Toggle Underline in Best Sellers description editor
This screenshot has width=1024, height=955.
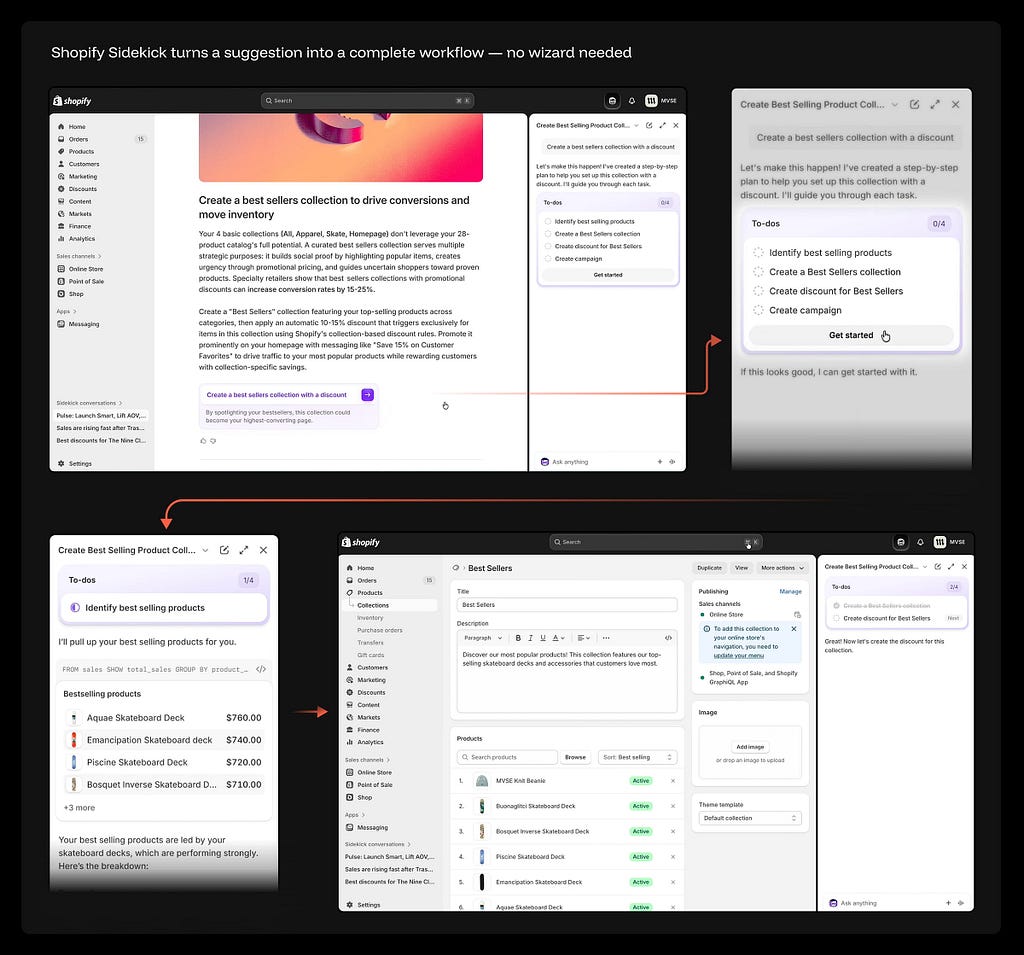[543, 638]
